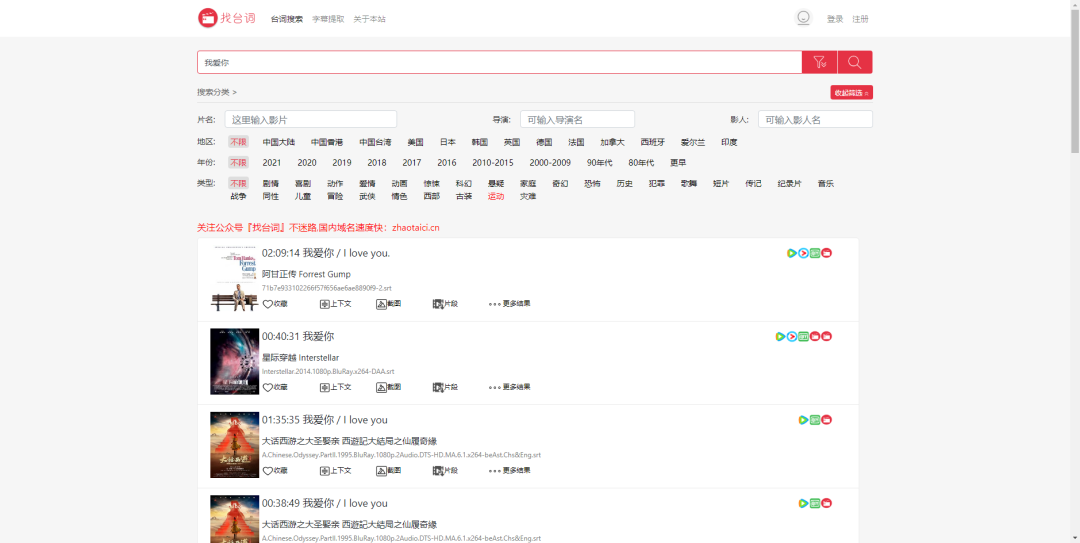Open 截图 screenshot for Interstellar result
The height and width of the screenshot is (543, 1080).
click(388, 387)
